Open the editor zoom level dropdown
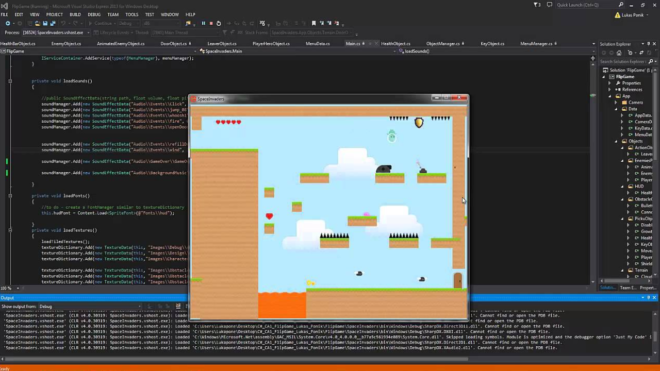This screenshot has width=660, height=371. [x=18, y=288]
